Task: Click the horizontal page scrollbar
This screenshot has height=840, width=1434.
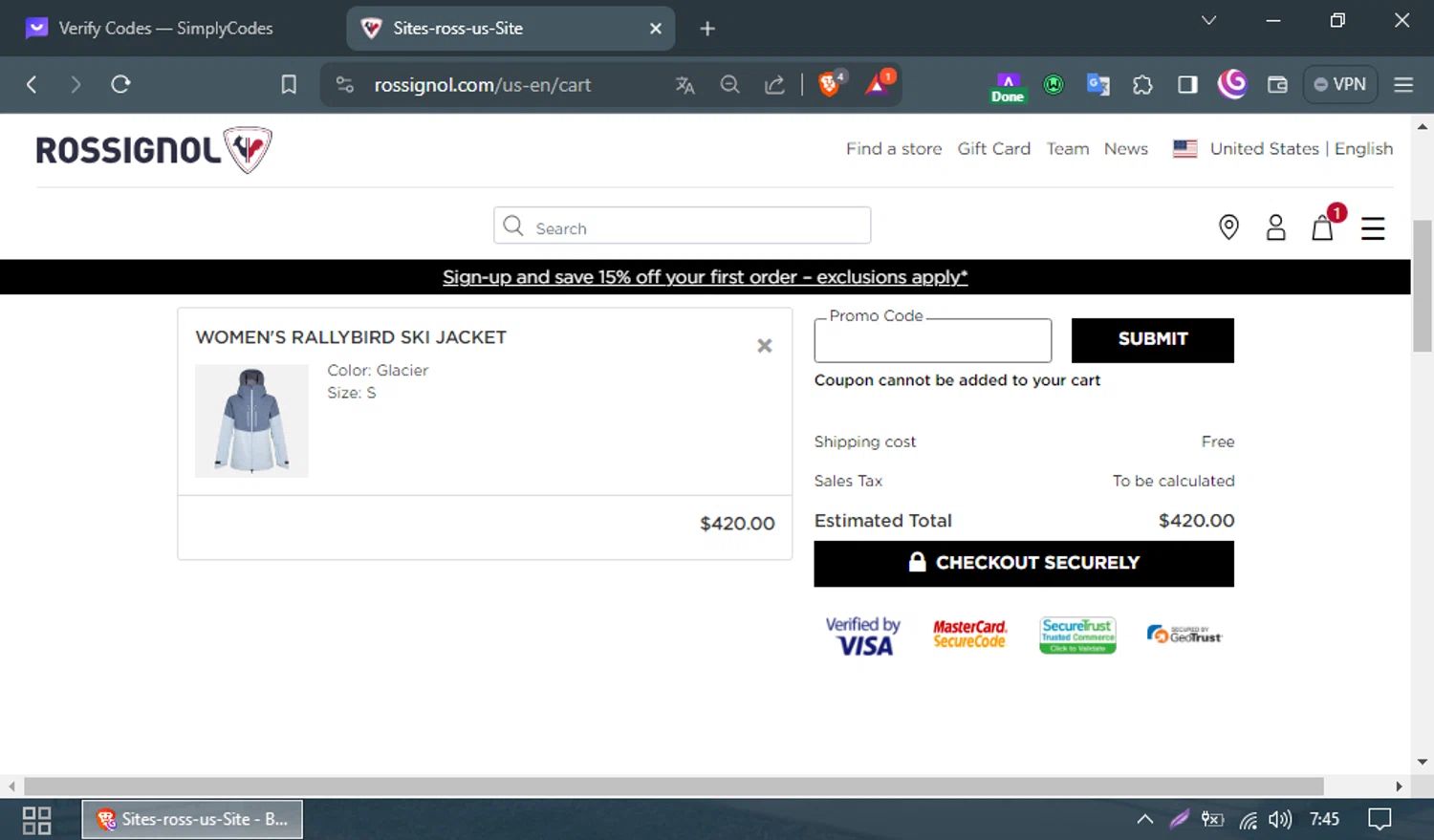Action: pyautogui.click(x=673, y=786)
